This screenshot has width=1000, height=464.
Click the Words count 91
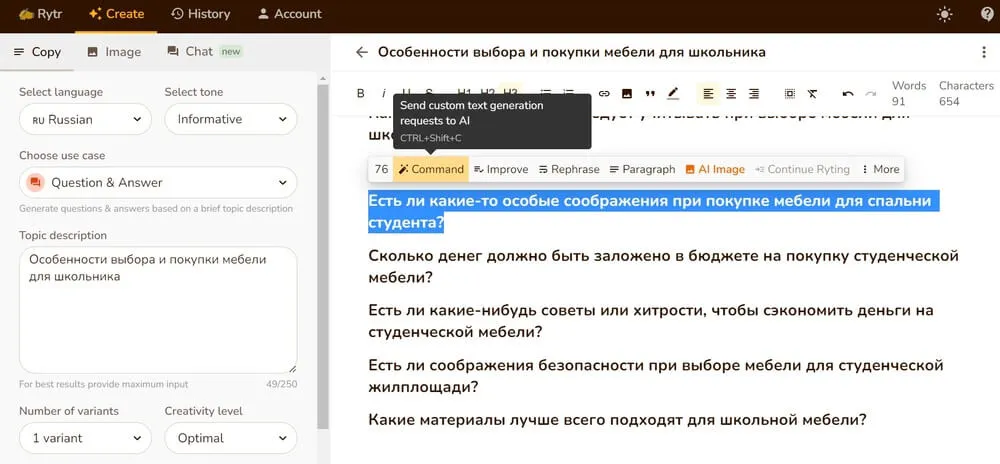tap(909, 93)
